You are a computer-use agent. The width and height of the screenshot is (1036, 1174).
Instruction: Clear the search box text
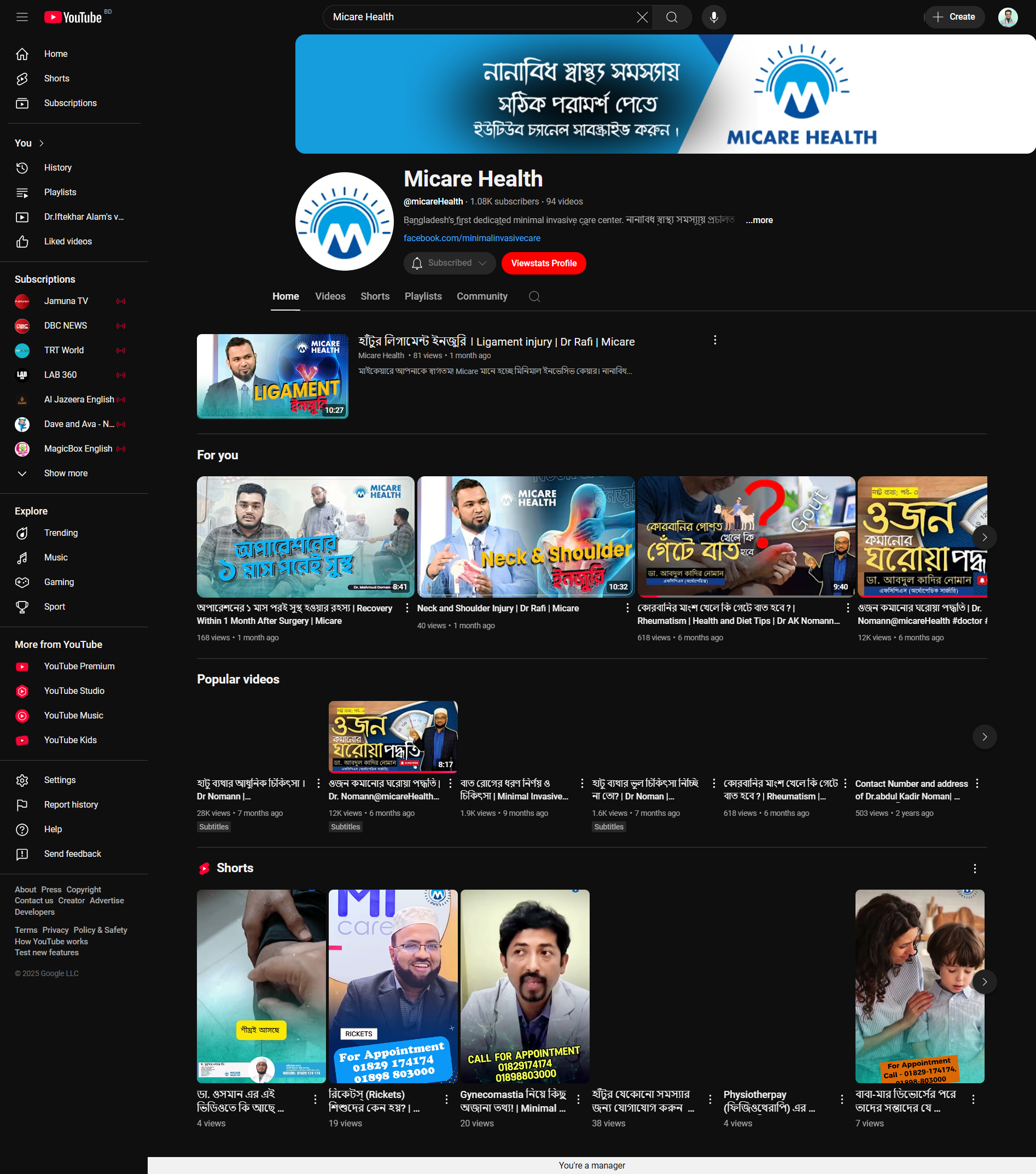(x=642, y=17)
